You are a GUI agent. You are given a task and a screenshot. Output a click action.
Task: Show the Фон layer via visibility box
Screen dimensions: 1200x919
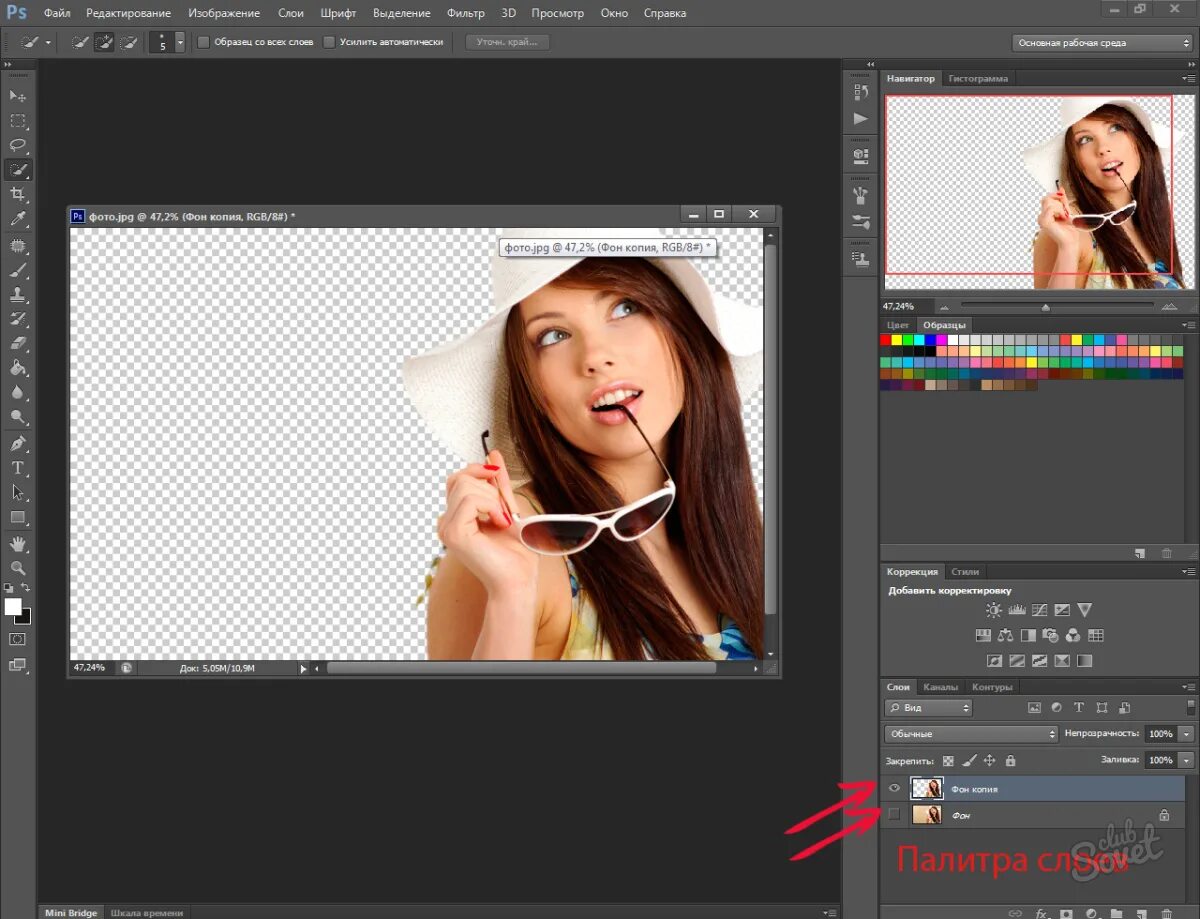pos(894,815)
